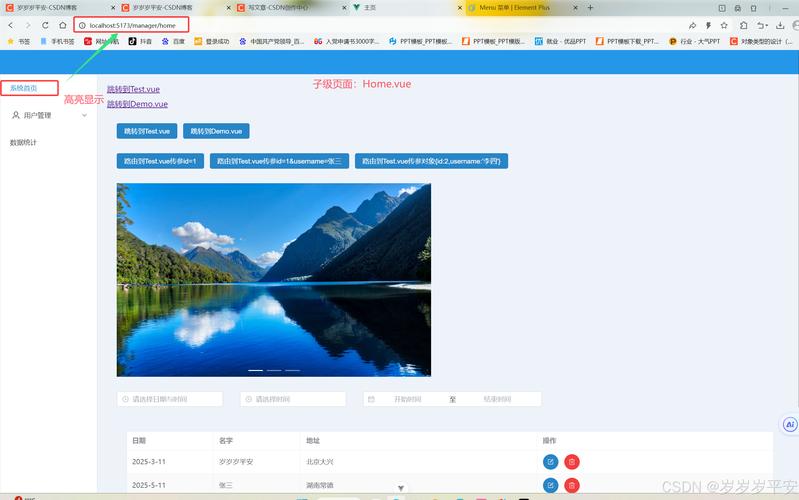
Task: Click the 开始时间 date range field
Action: [408, 399]
